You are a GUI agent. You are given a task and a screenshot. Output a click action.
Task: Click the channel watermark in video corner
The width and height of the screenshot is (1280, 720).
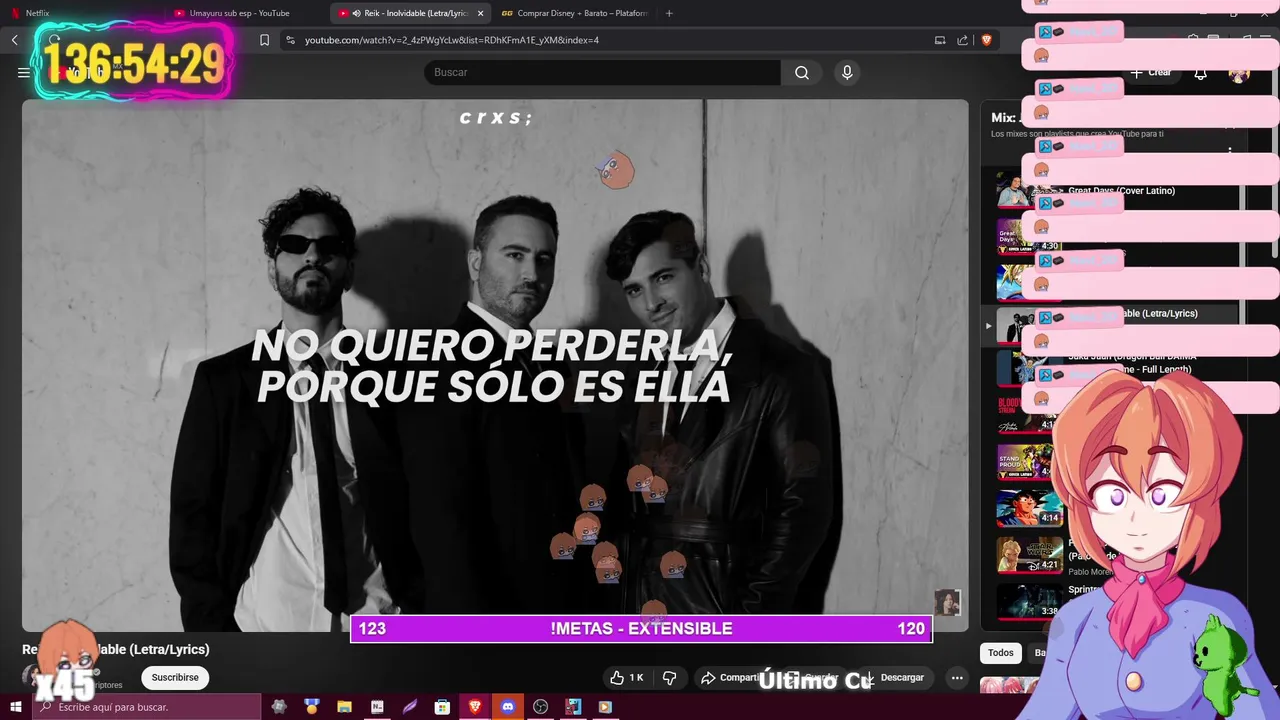pyautogui.click(x=947, y=602)
